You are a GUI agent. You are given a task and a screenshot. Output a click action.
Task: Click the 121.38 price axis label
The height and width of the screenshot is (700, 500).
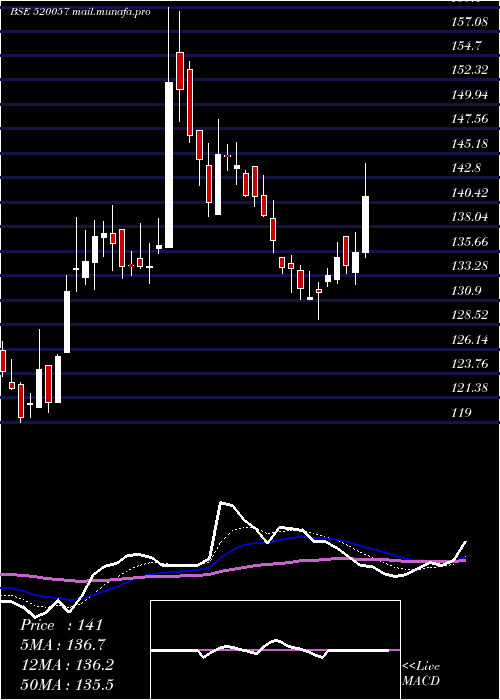(x=468, y=388)
